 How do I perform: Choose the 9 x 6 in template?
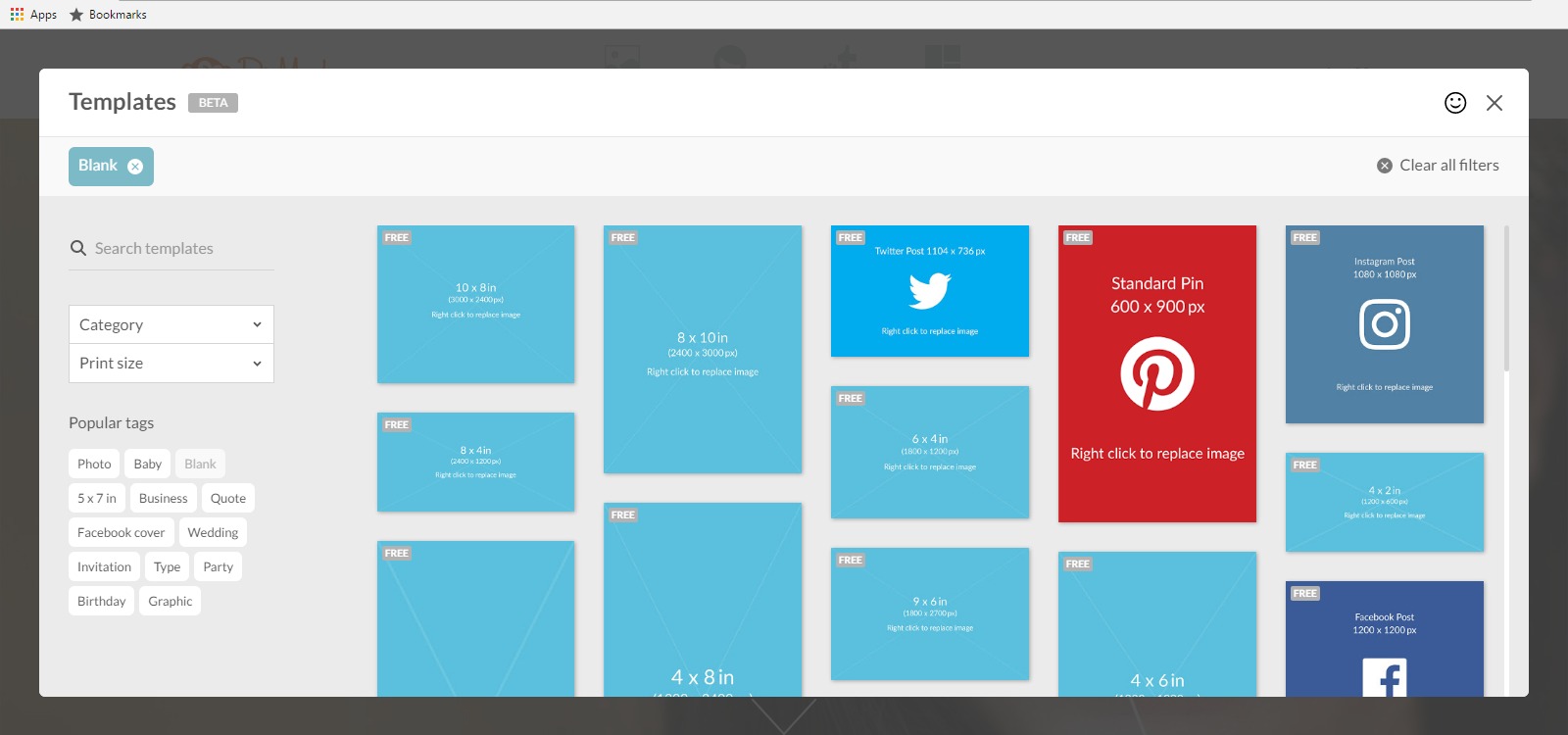[930, 613]
